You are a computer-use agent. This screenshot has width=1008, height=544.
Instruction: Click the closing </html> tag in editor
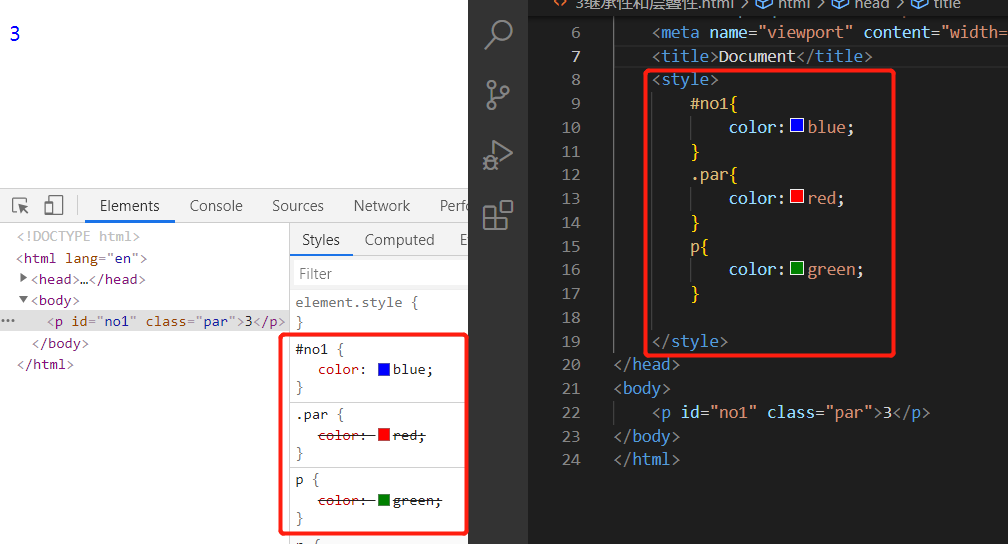[647, 460]
